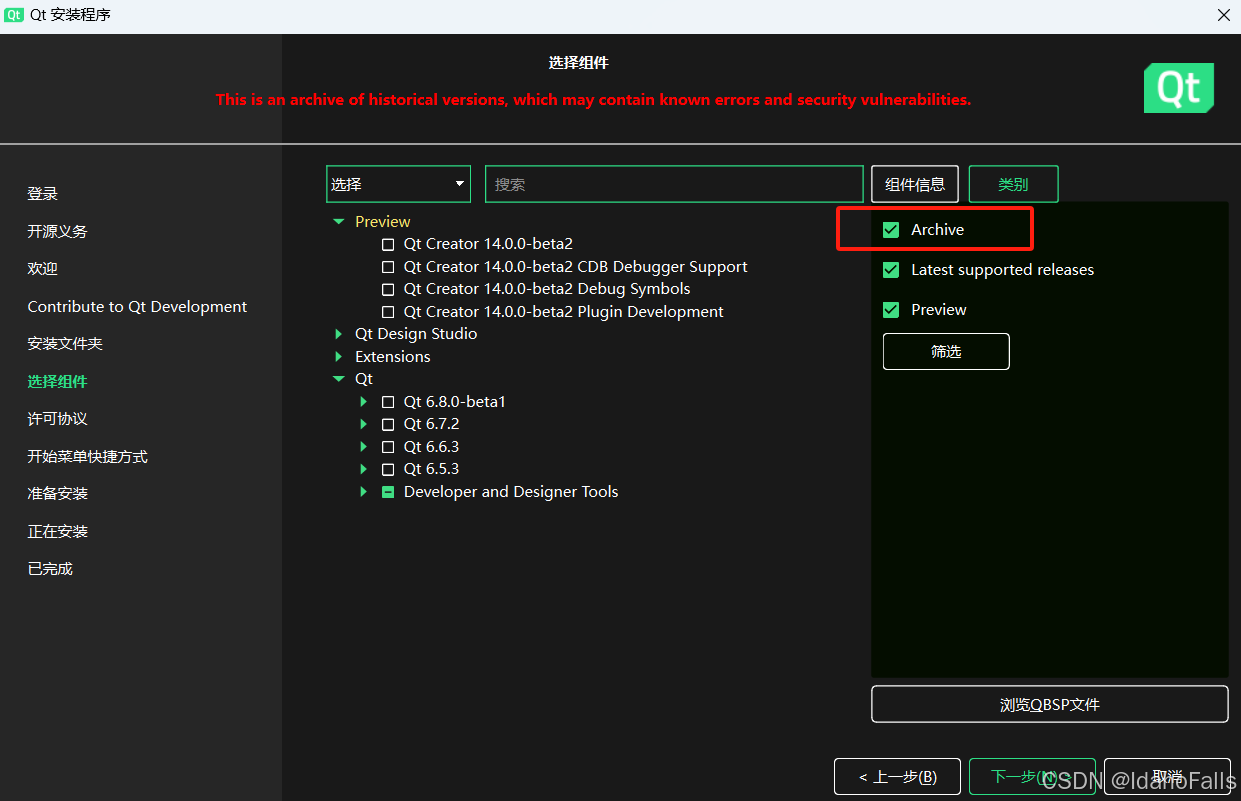Go to the 准备安装 step
This screenshot has width=1241, height=801.
click(x=58, y=494)
